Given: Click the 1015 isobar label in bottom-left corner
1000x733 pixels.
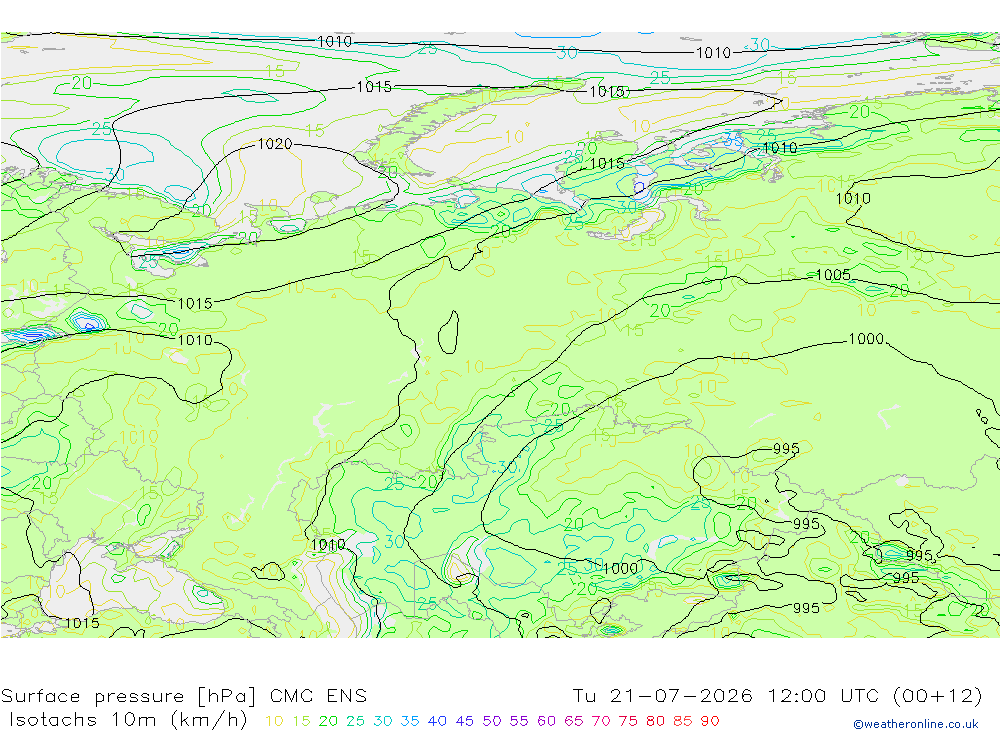Looking at the screenshot, I should (x=82, y=623).
